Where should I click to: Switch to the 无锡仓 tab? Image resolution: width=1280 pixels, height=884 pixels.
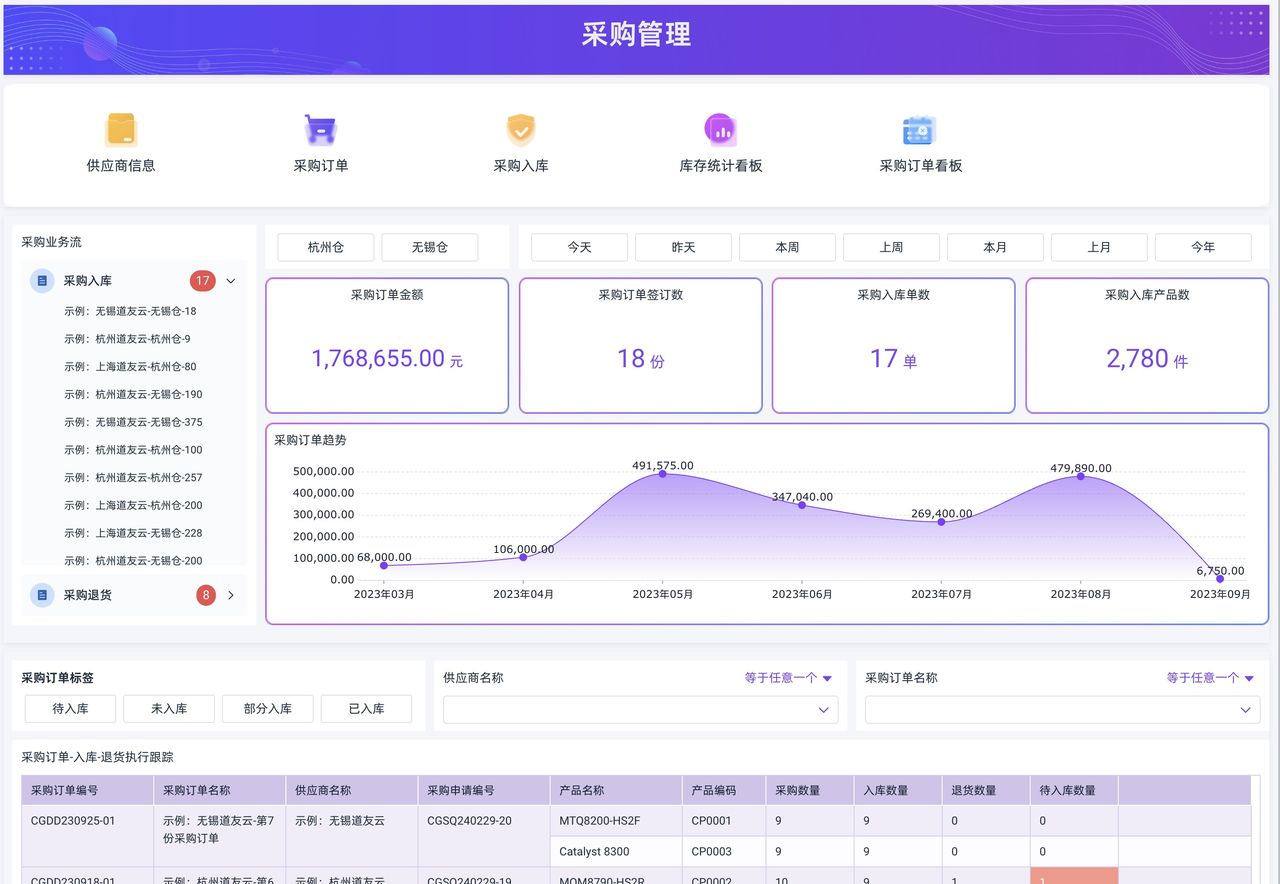[430, 246]
